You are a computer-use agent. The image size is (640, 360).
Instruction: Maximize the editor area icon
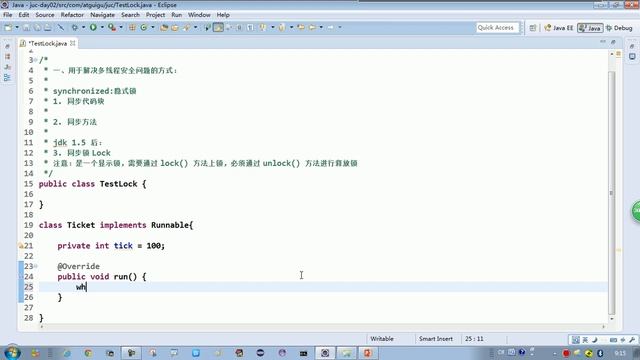click(613, 42)
